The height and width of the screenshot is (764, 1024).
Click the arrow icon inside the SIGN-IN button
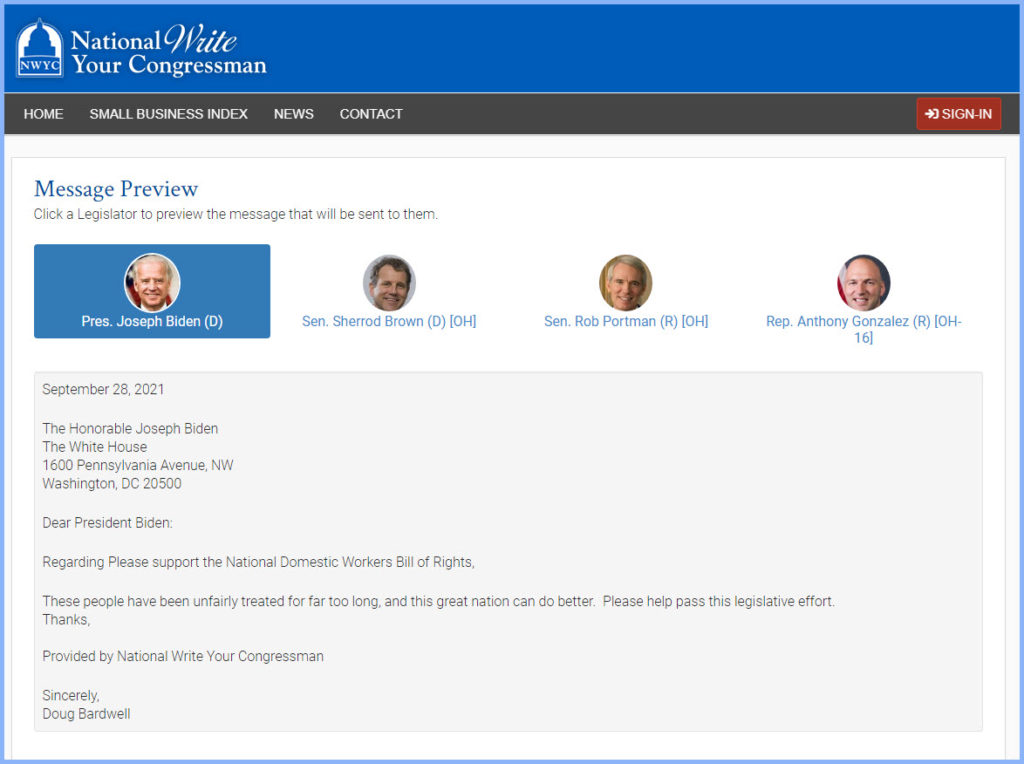(x=931, y=114)
